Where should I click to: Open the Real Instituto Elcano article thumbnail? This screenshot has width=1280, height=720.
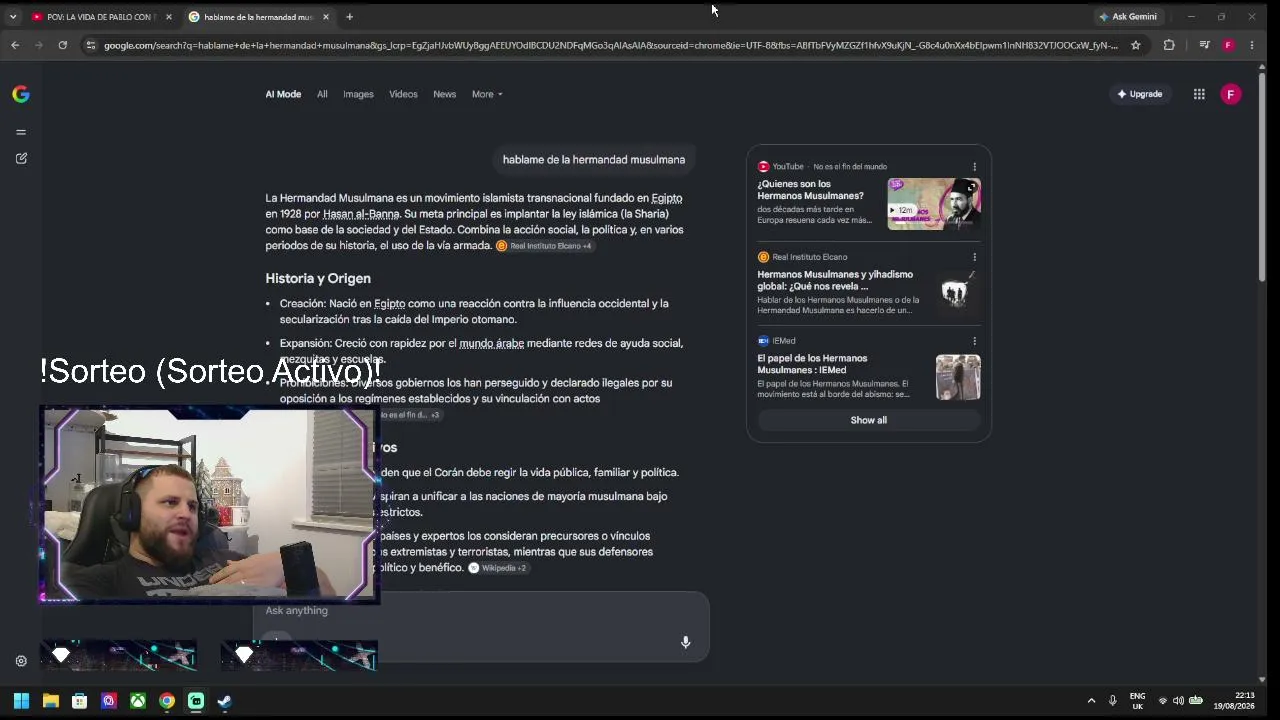point(958,291)
